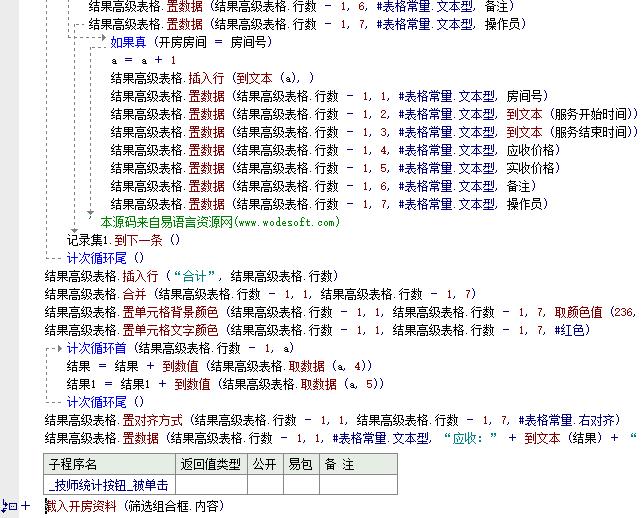The image size is (643, 518).
Task: Click the 置数据 line with 服务开始时间
Action: [374, 114]
